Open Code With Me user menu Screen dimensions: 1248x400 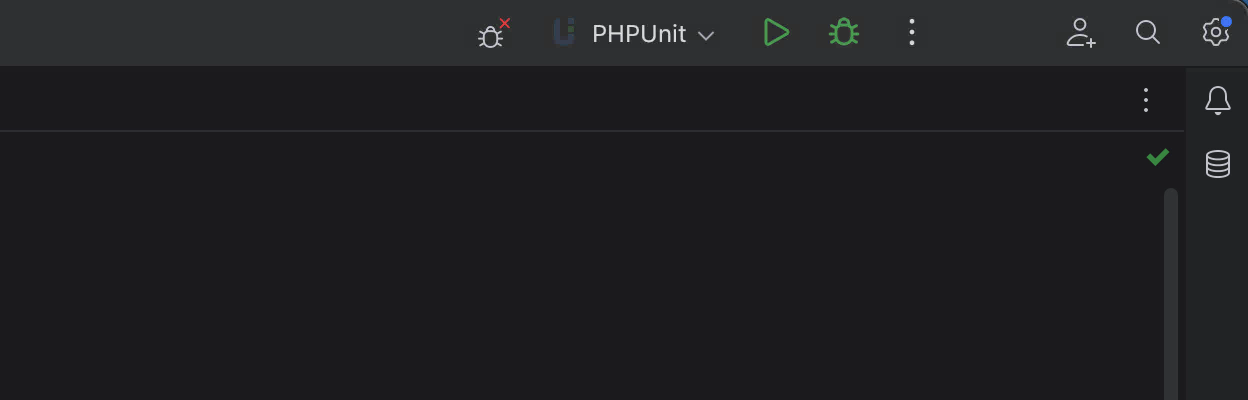click(1081, 33)
